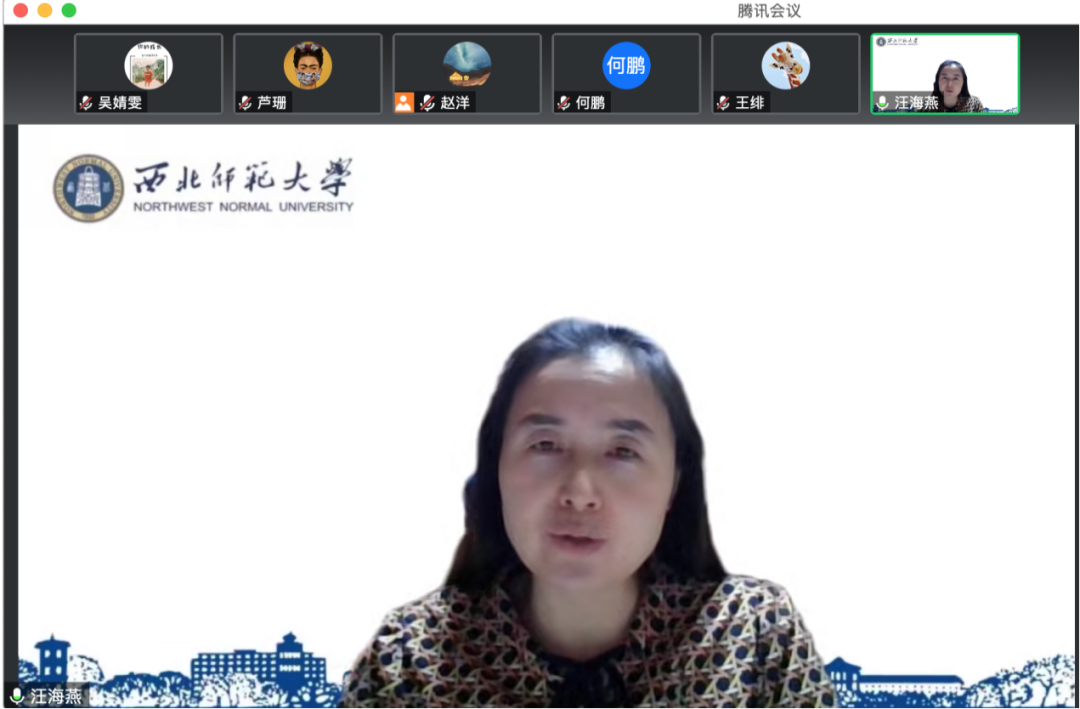Click the Northwest Normal University logo emblem

tap(86, 186)
